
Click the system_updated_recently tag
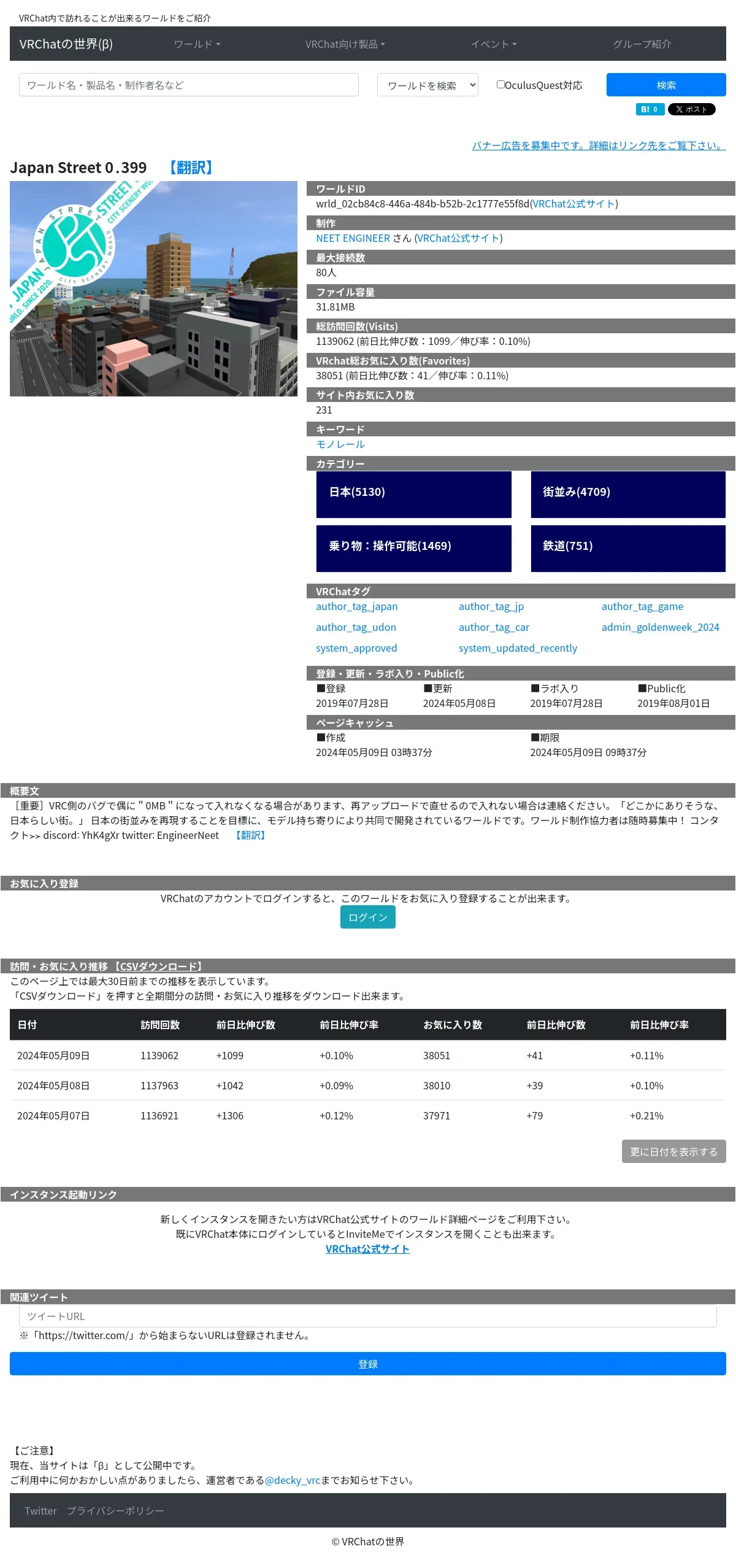(518, 648)
